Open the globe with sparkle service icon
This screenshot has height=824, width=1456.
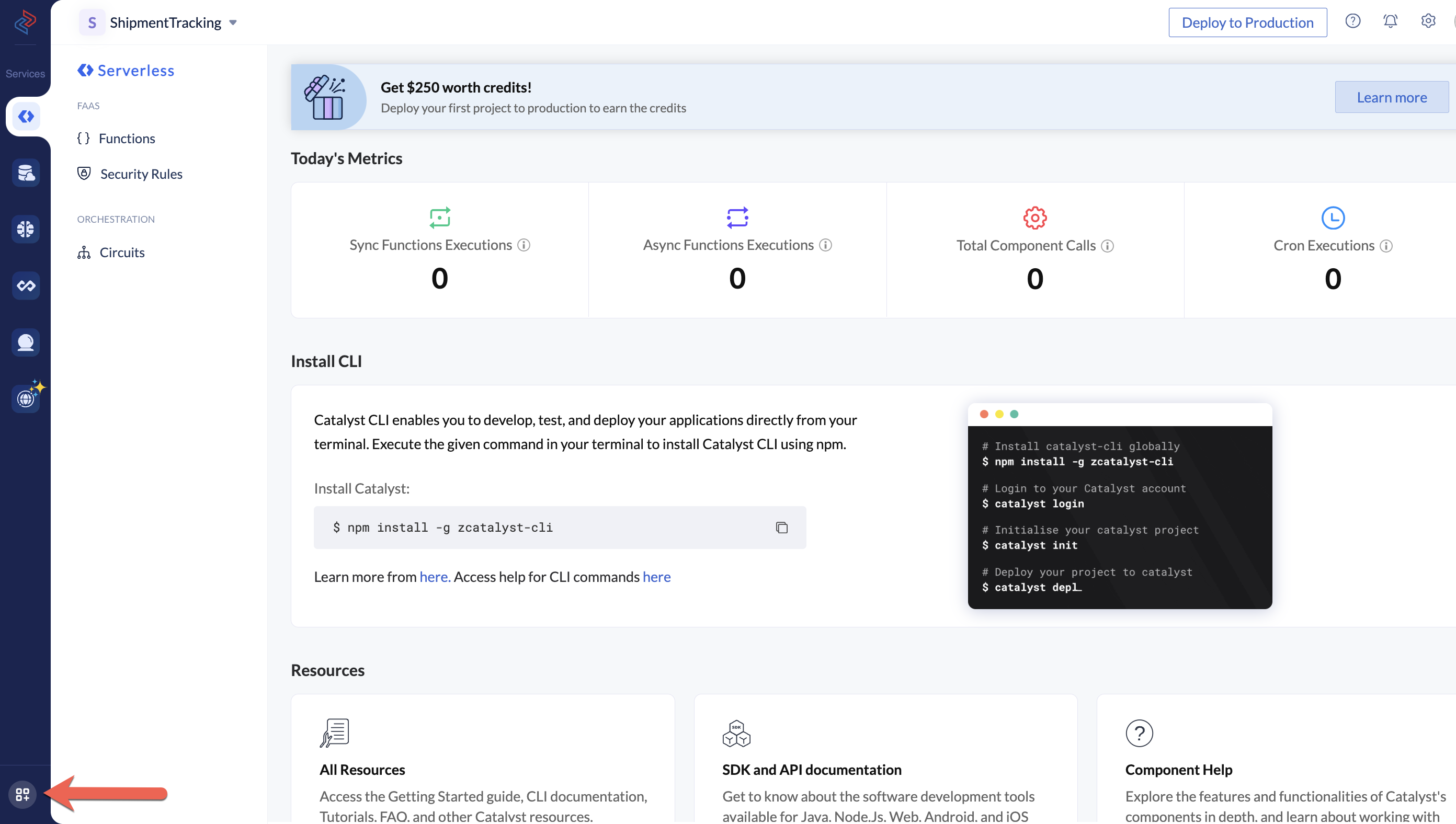coord(26,398)
